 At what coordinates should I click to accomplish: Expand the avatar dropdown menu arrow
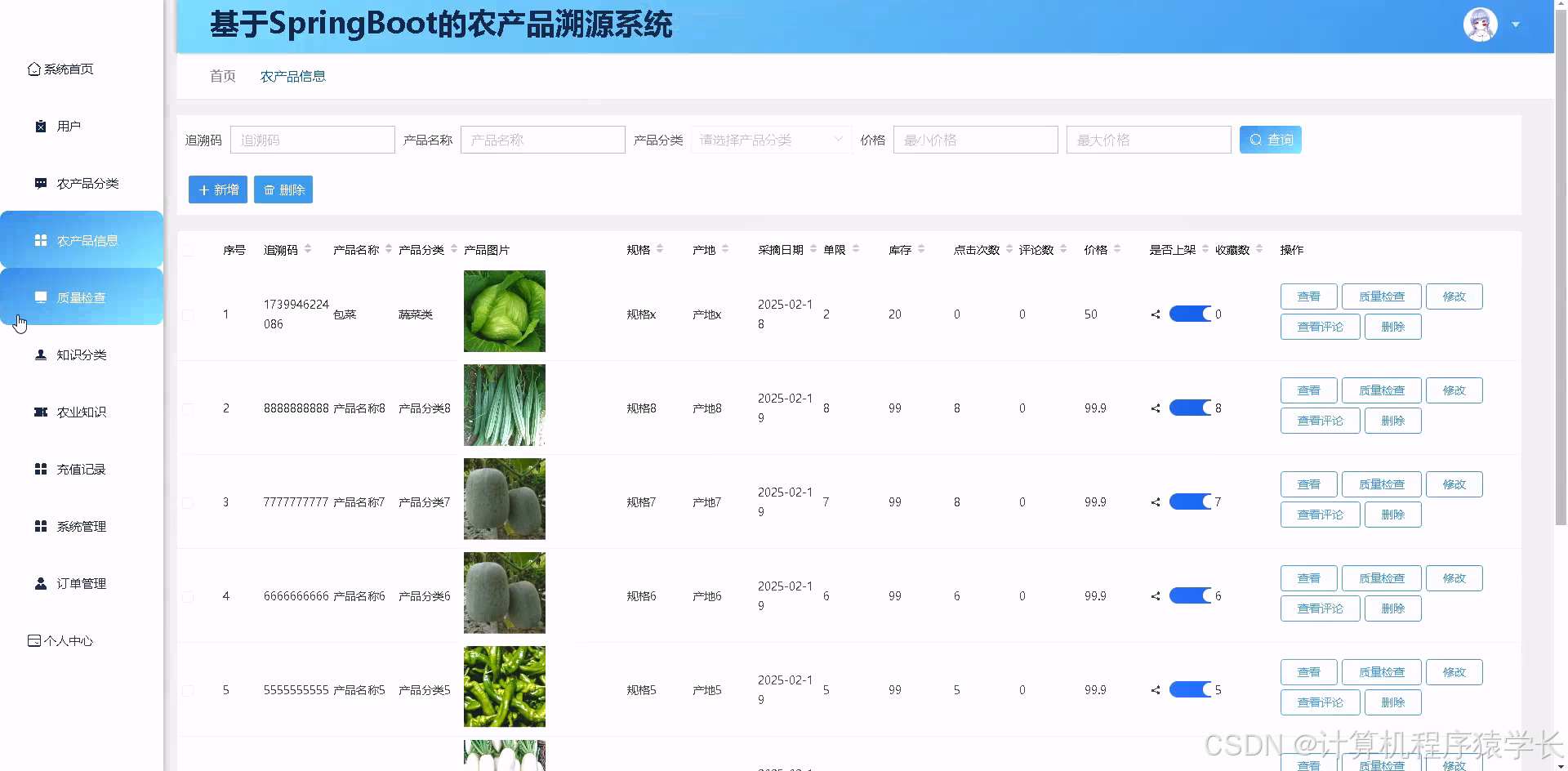[1516, 25]
